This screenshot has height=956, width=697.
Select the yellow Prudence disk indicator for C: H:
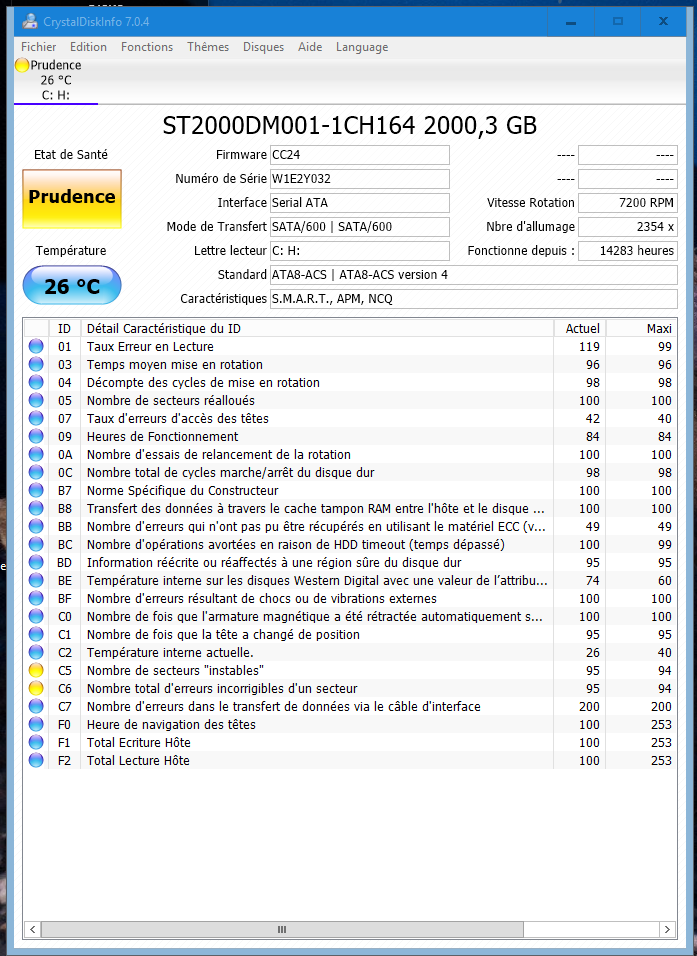click(23, 66)
